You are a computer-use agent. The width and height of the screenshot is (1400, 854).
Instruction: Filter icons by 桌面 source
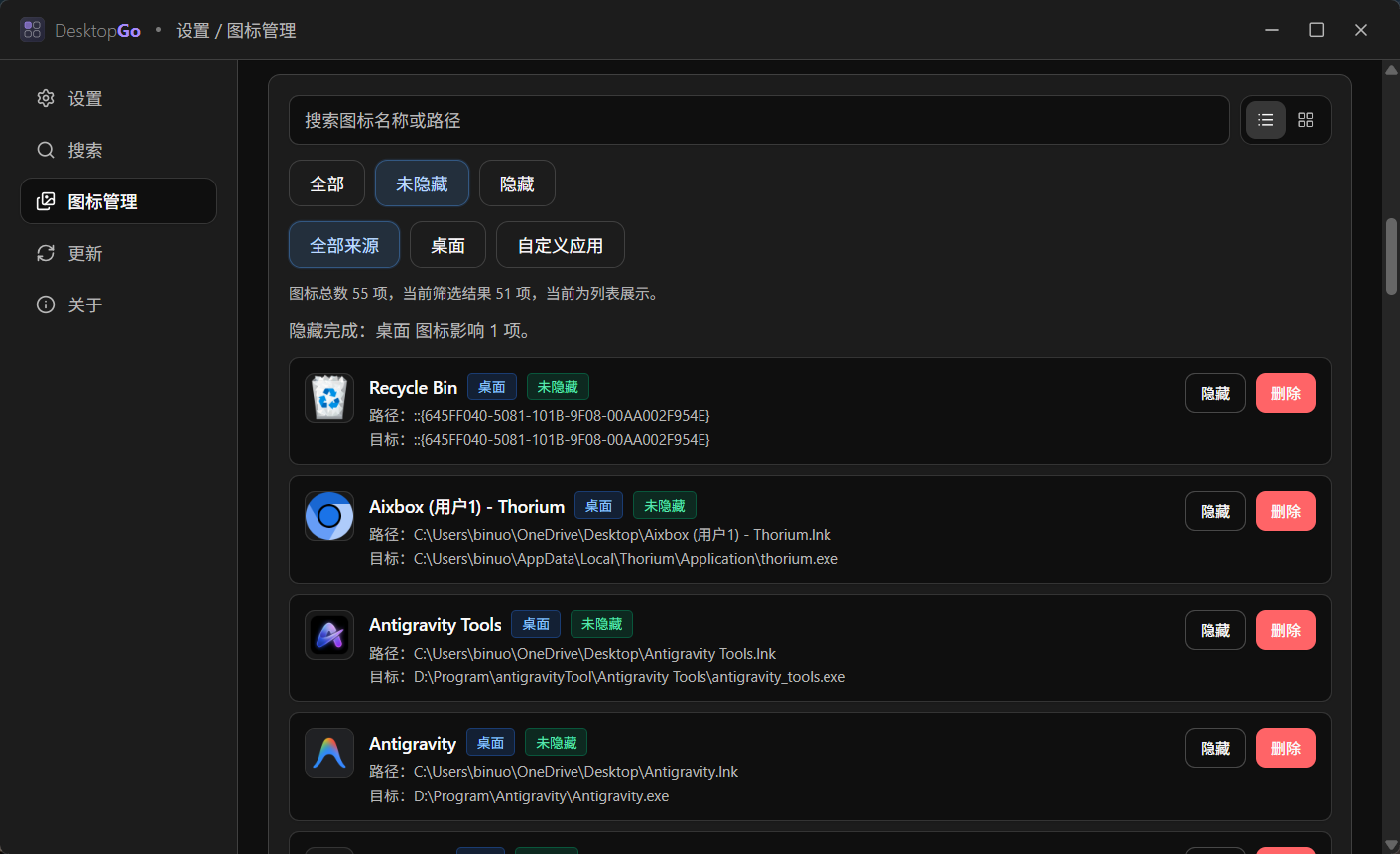(x=447, y=245)
